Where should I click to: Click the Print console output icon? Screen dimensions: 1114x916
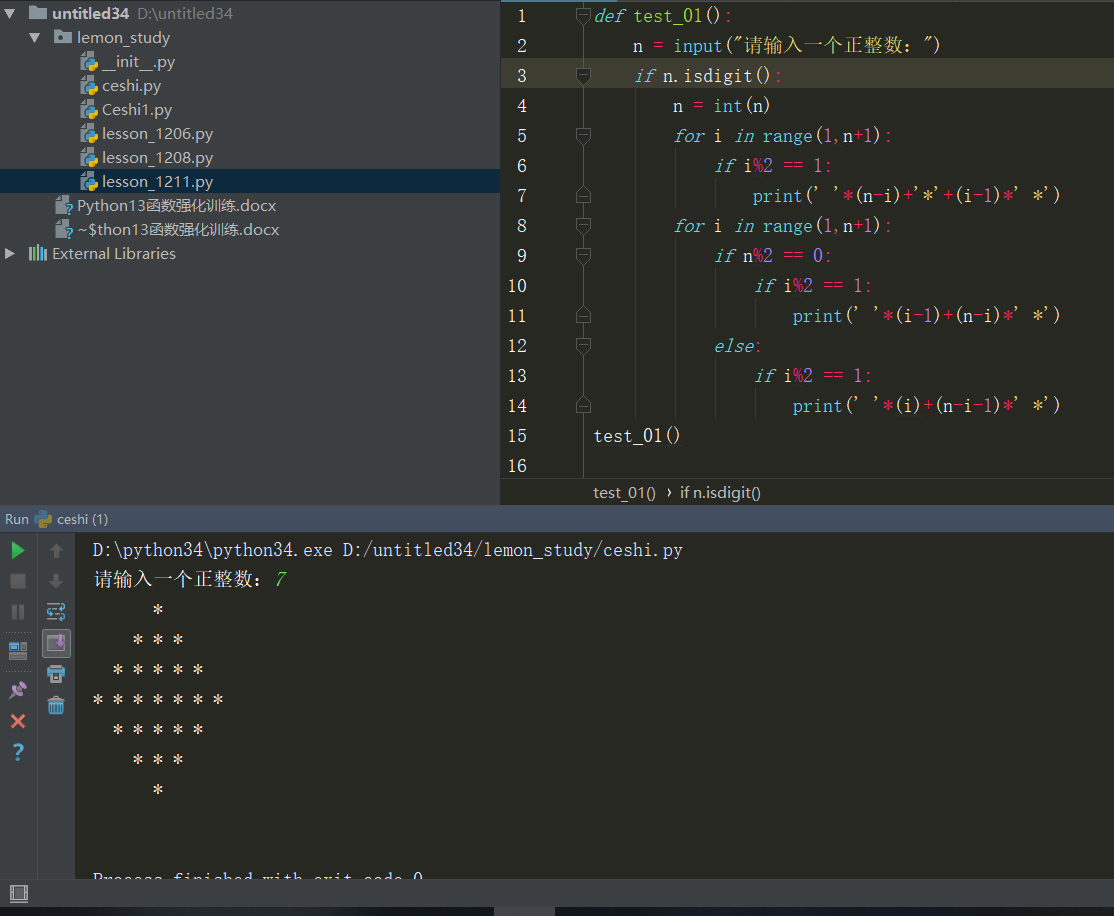56,673
